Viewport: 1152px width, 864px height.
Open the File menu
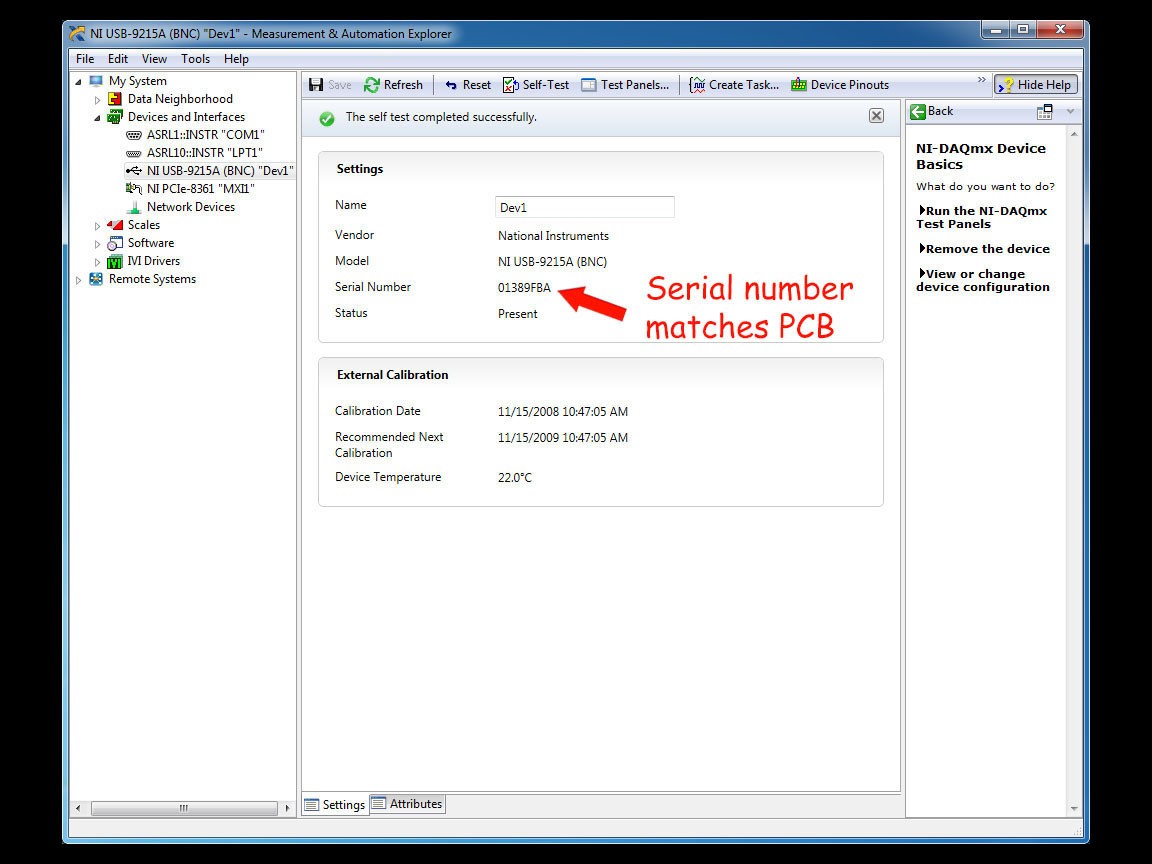click(x=84, y=59)
